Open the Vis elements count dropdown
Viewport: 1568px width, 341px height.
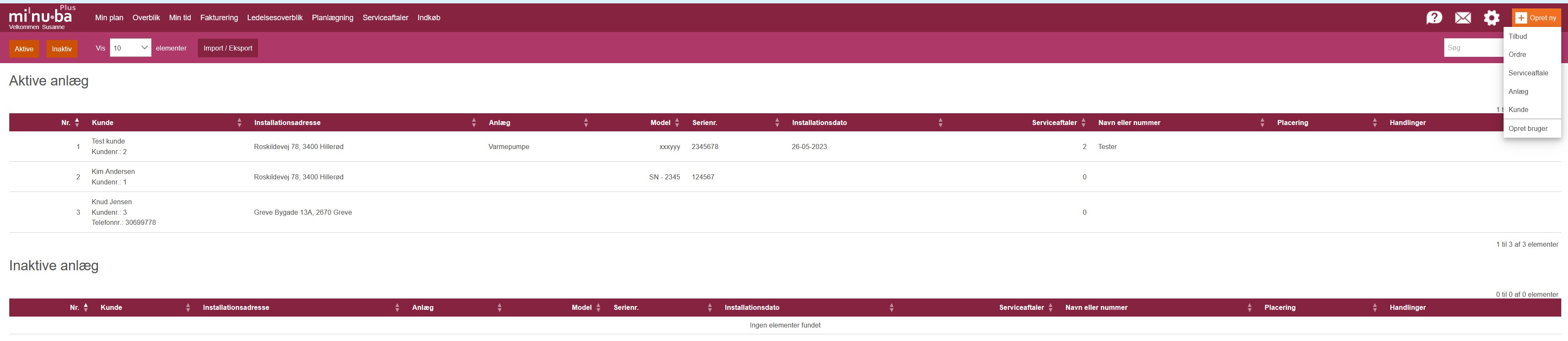[130, 48]
